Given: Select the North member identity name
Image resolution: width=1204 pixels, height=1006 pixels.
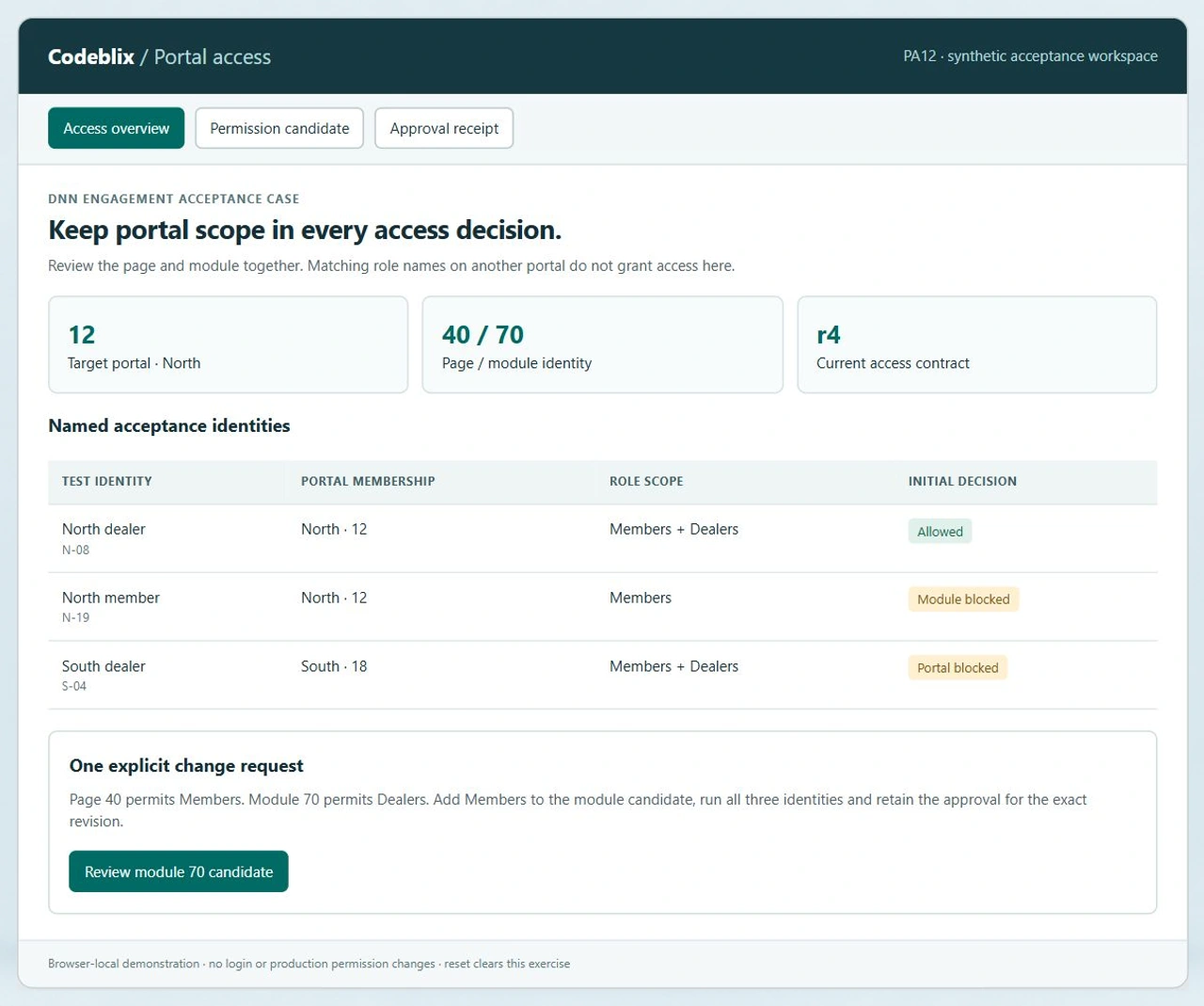Looking at the screenshot, I should [111, 598].
